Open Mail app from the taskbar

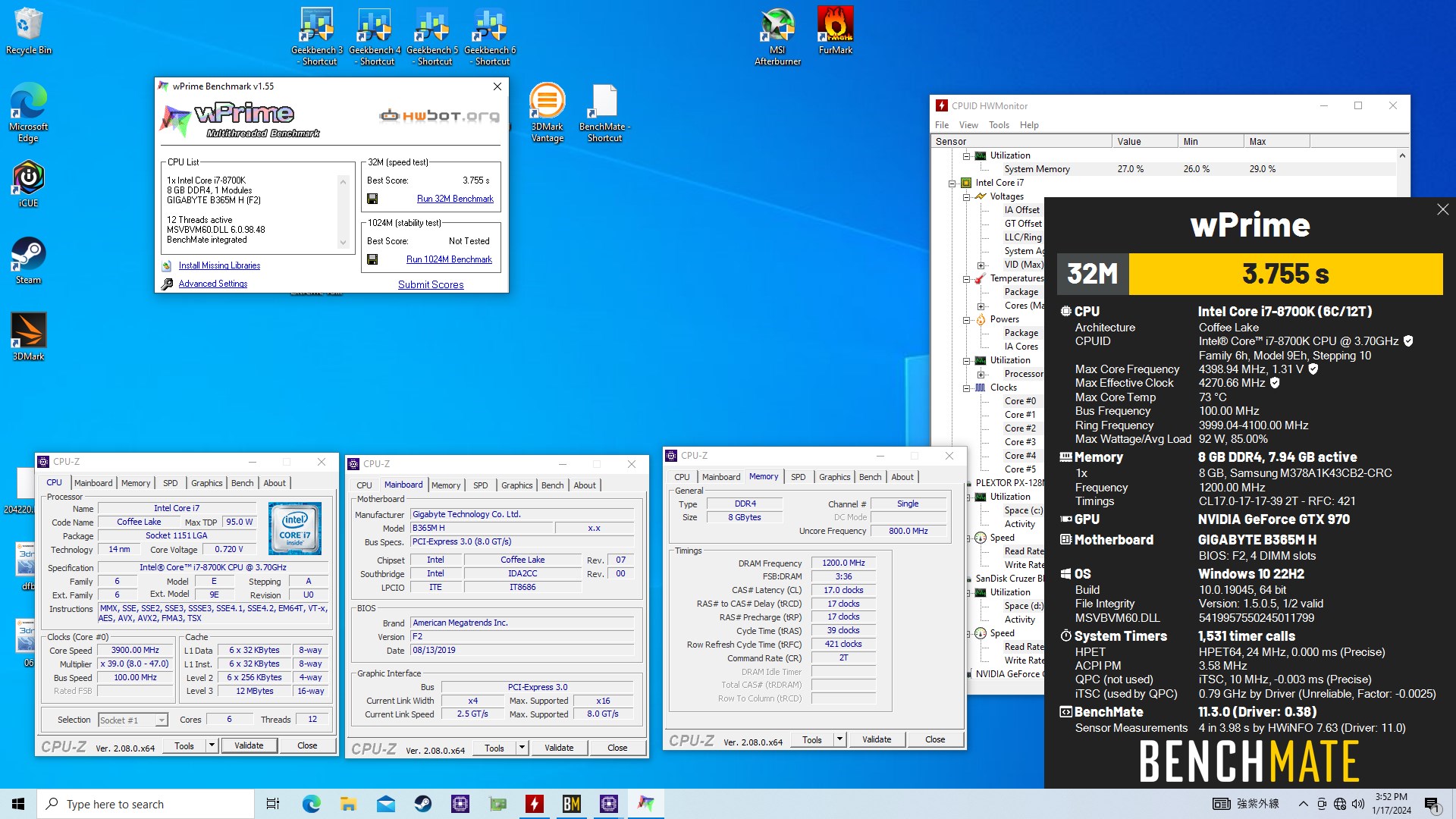coord(385,804)
